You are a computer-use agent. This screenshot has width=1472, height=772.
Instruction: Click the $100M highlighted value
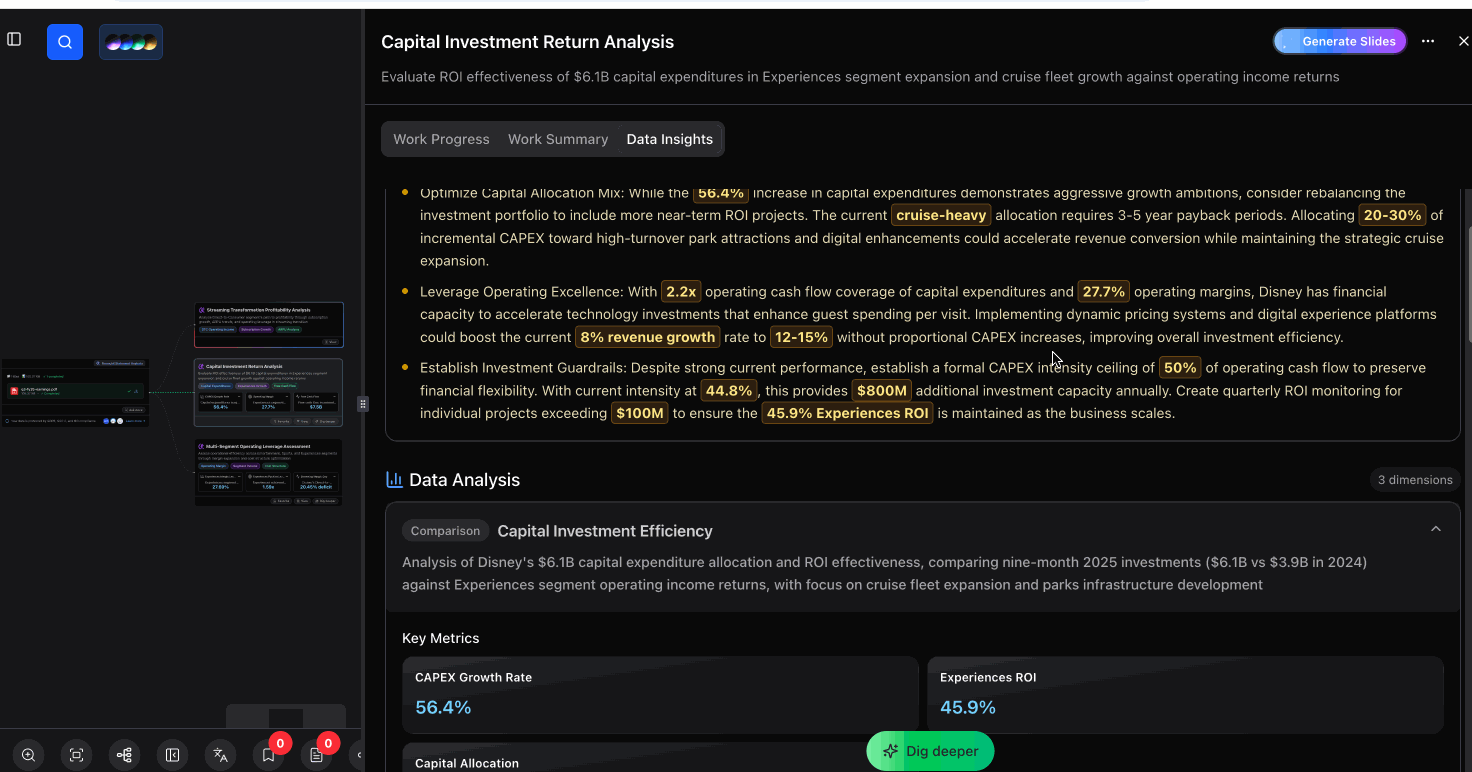click(640, 413)
